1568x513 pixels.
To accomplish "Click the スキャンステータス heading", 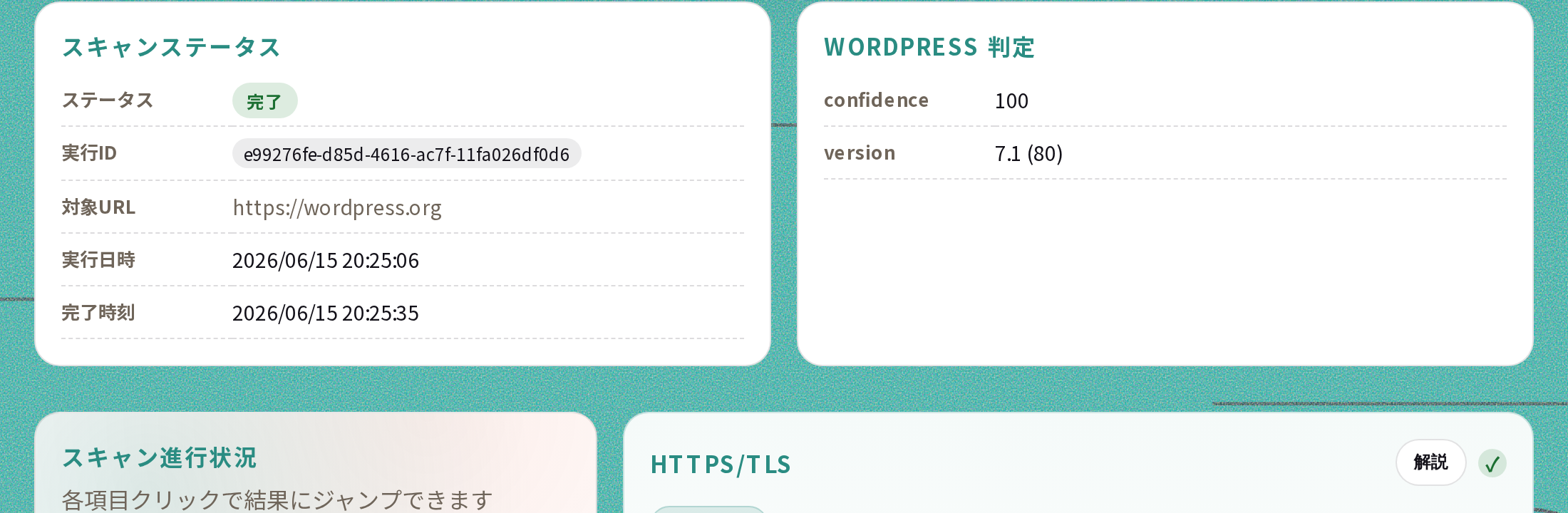I will [171, 47].
